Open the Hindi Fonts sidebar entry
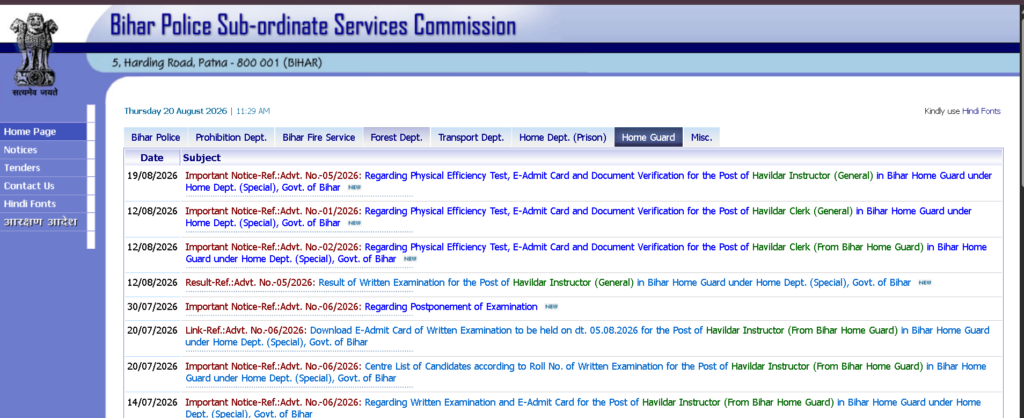 (x=43, y=204)
